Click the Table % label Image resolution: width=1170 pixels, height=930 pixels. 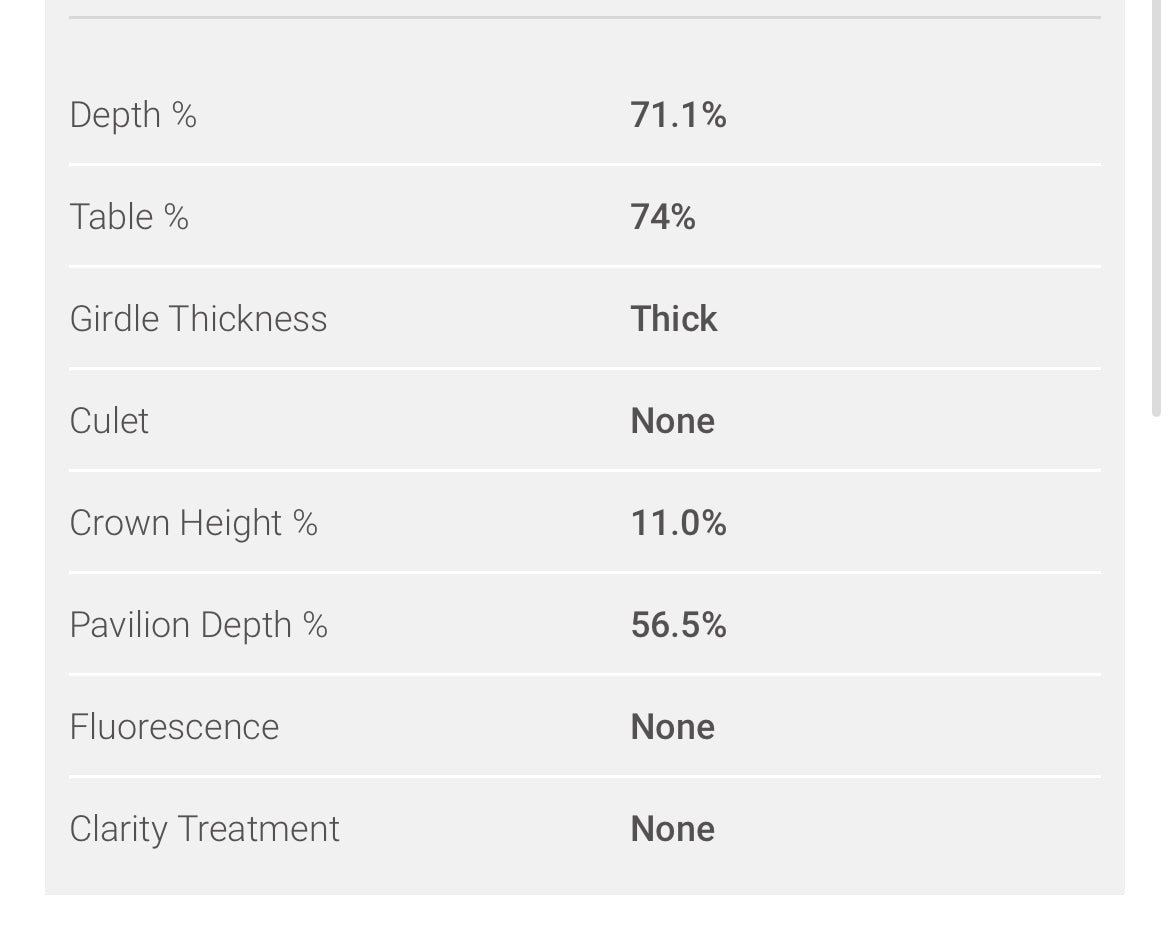coord(129,217)
